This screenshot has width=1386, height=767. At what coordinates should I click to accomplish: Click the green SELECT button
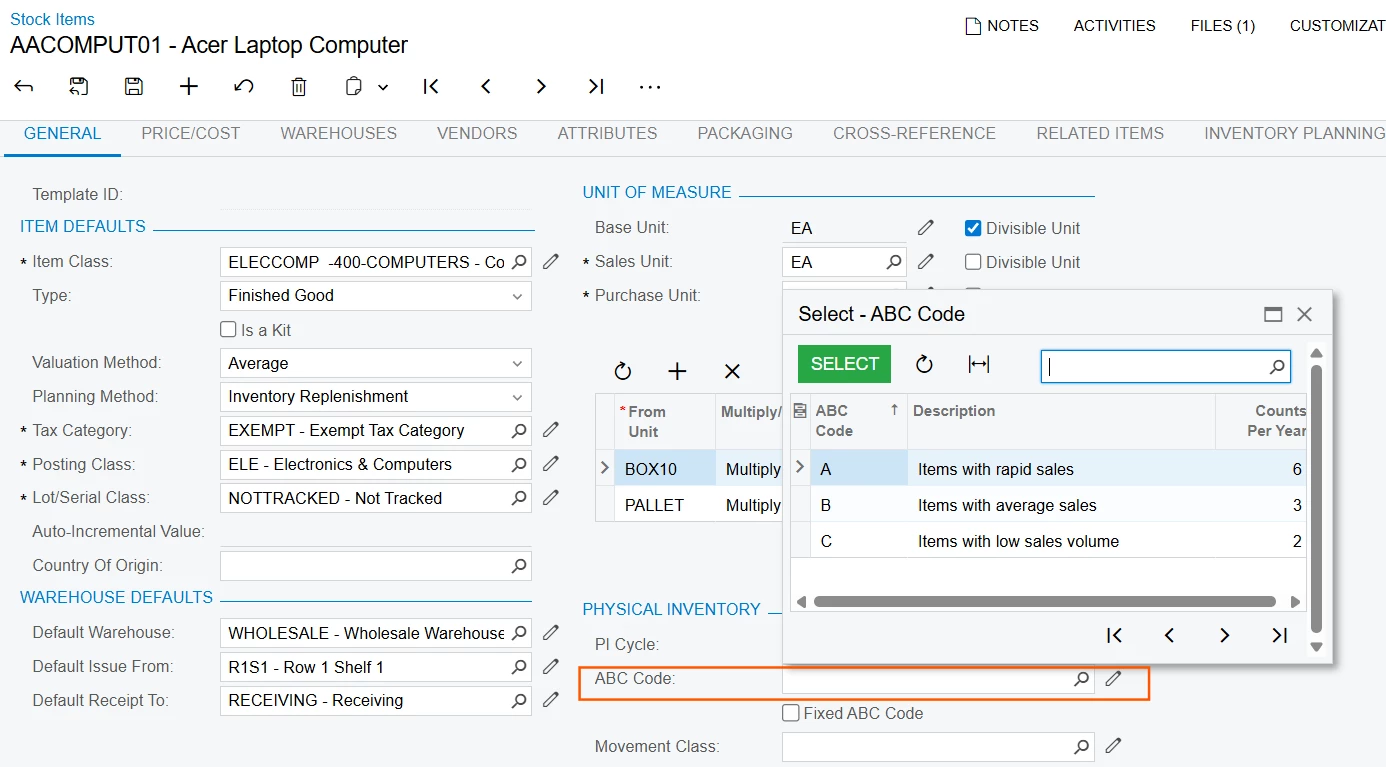pyautogui.click(x=844, y=364)
